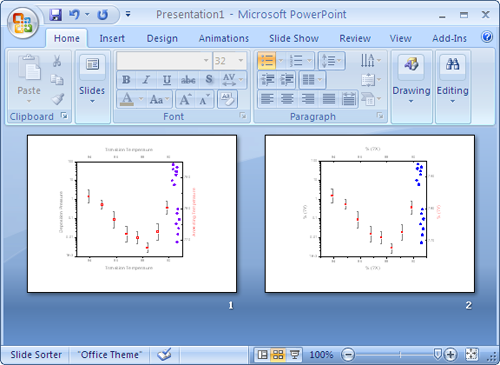
Task: Open the Columns options
Action: [x=312, y=80]
